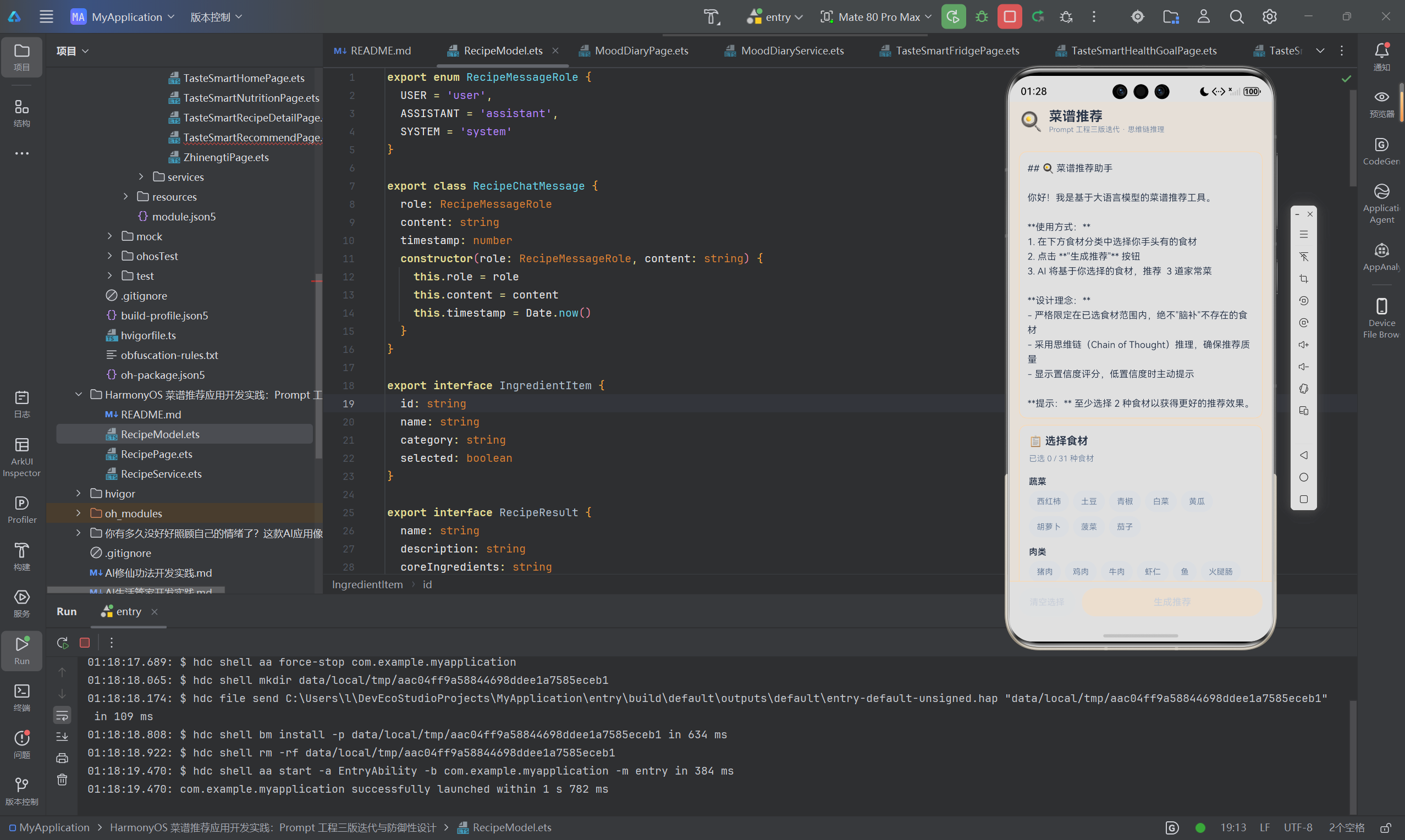The width and height of the screenshot is (1405, 840).
Task: Click 生成推荐 button in emulator
Action: point(1172,602)
